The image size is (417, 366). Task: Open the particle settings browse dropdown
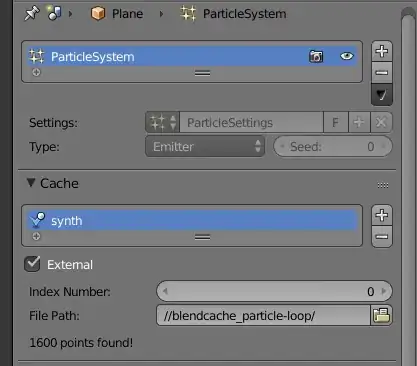point(163,122)
